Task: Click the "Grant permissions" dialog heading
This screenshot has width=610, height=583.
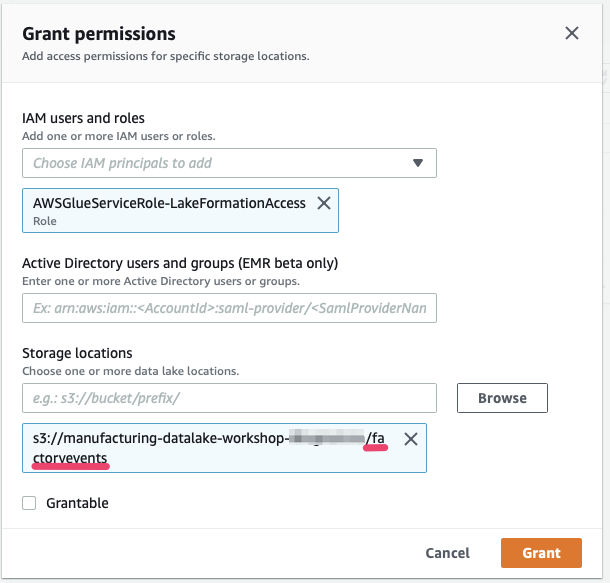Action: [99, 34]
